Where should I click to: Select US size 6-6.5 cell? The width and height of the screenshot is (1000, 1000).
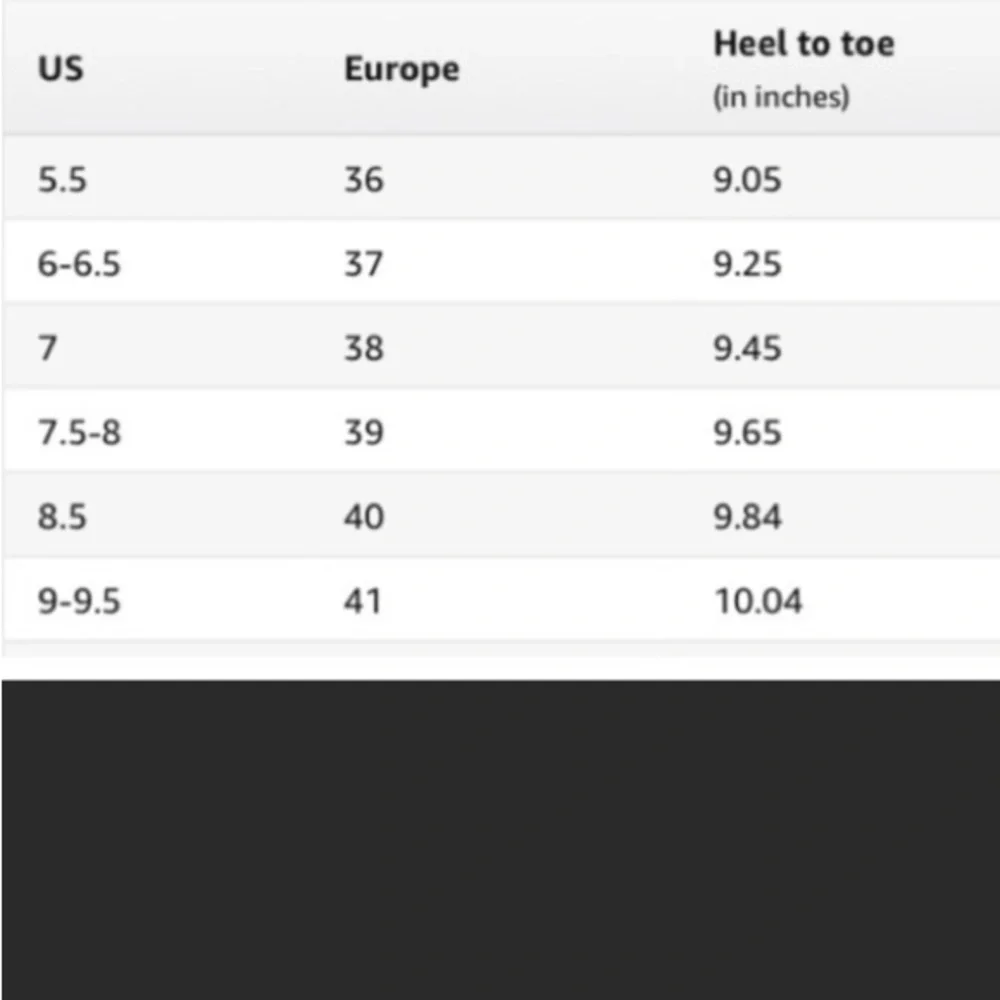79,263
